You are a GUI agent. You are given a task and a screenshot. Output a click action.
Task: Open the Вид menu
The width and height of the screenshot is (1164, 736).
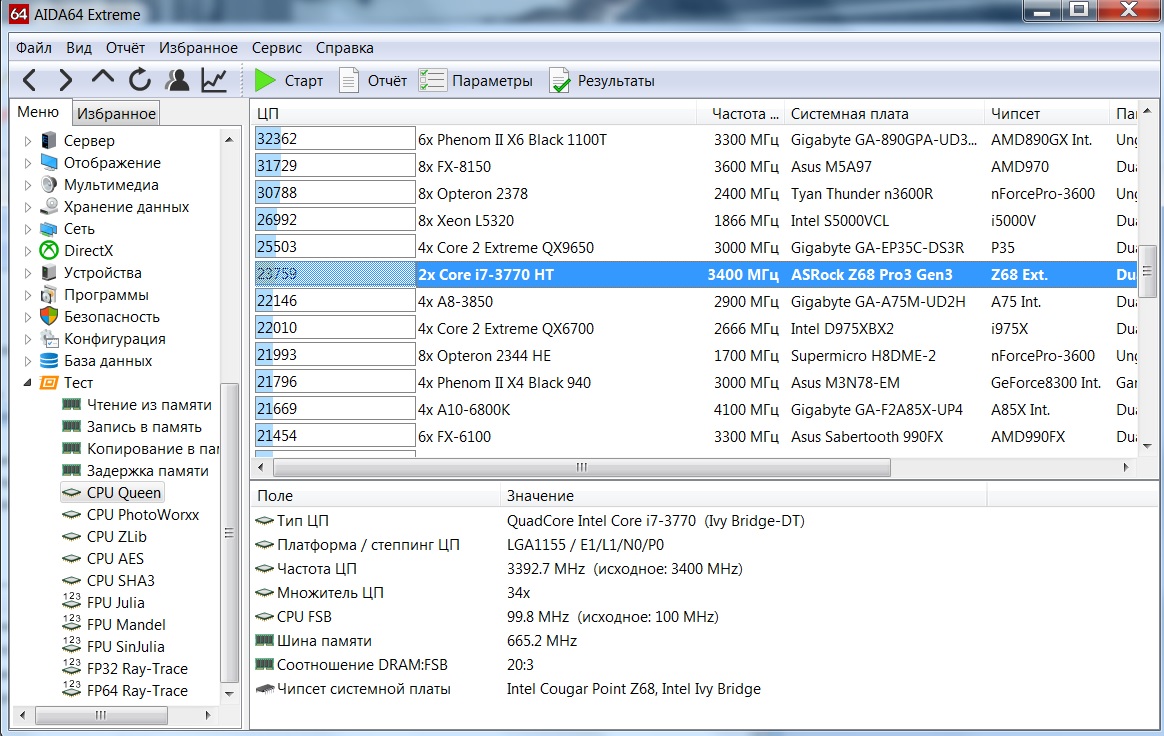[x=79, y=48]
